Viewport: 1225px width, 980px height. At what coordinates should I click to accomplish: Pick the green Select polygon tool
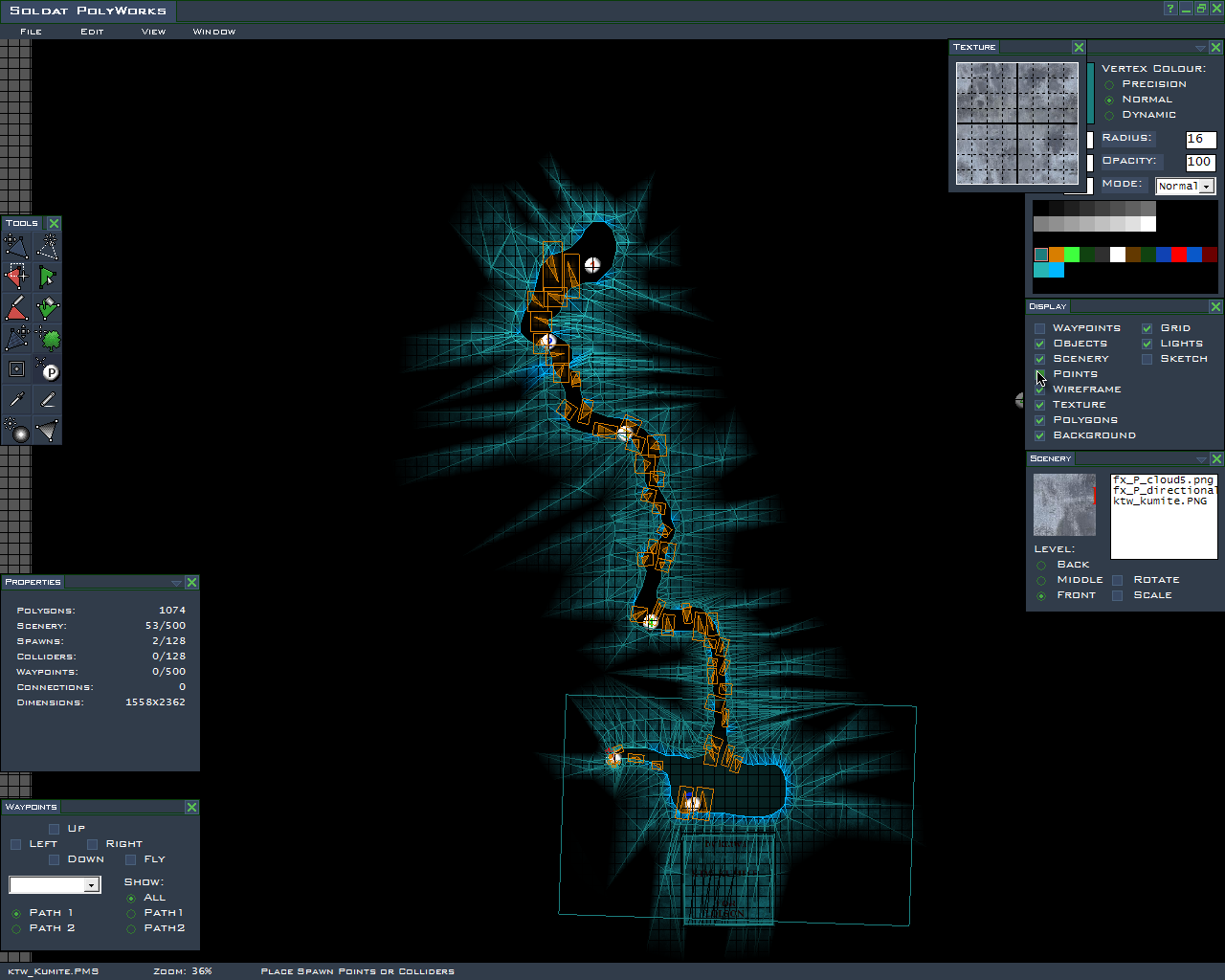(x=47, y=278)
